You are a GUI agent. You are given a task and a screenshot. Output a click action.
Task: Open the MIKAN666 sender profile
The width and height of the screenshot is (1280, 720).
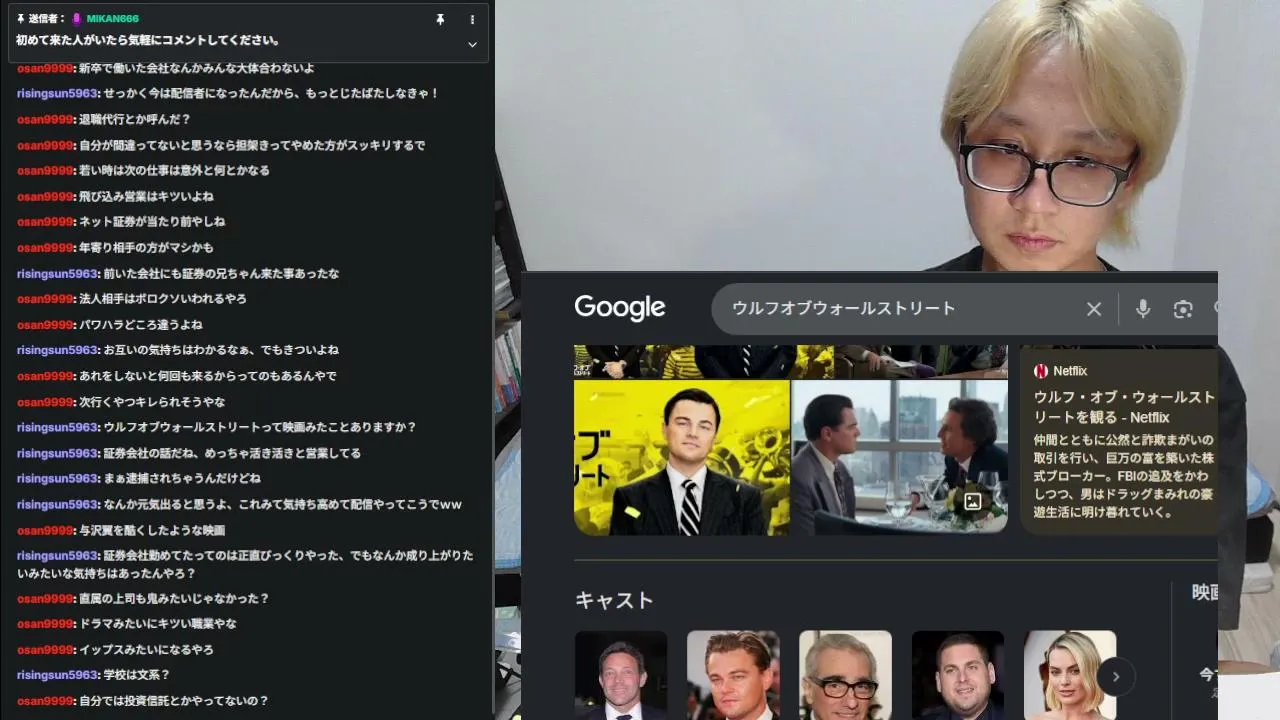point(112,19)
